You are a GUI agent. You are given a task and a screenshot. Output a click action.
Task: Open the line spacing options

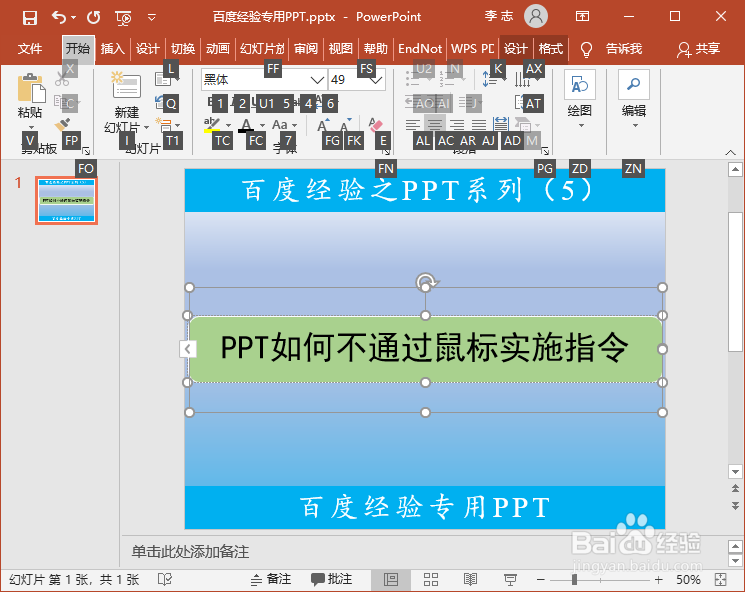(x=489, y=79)
